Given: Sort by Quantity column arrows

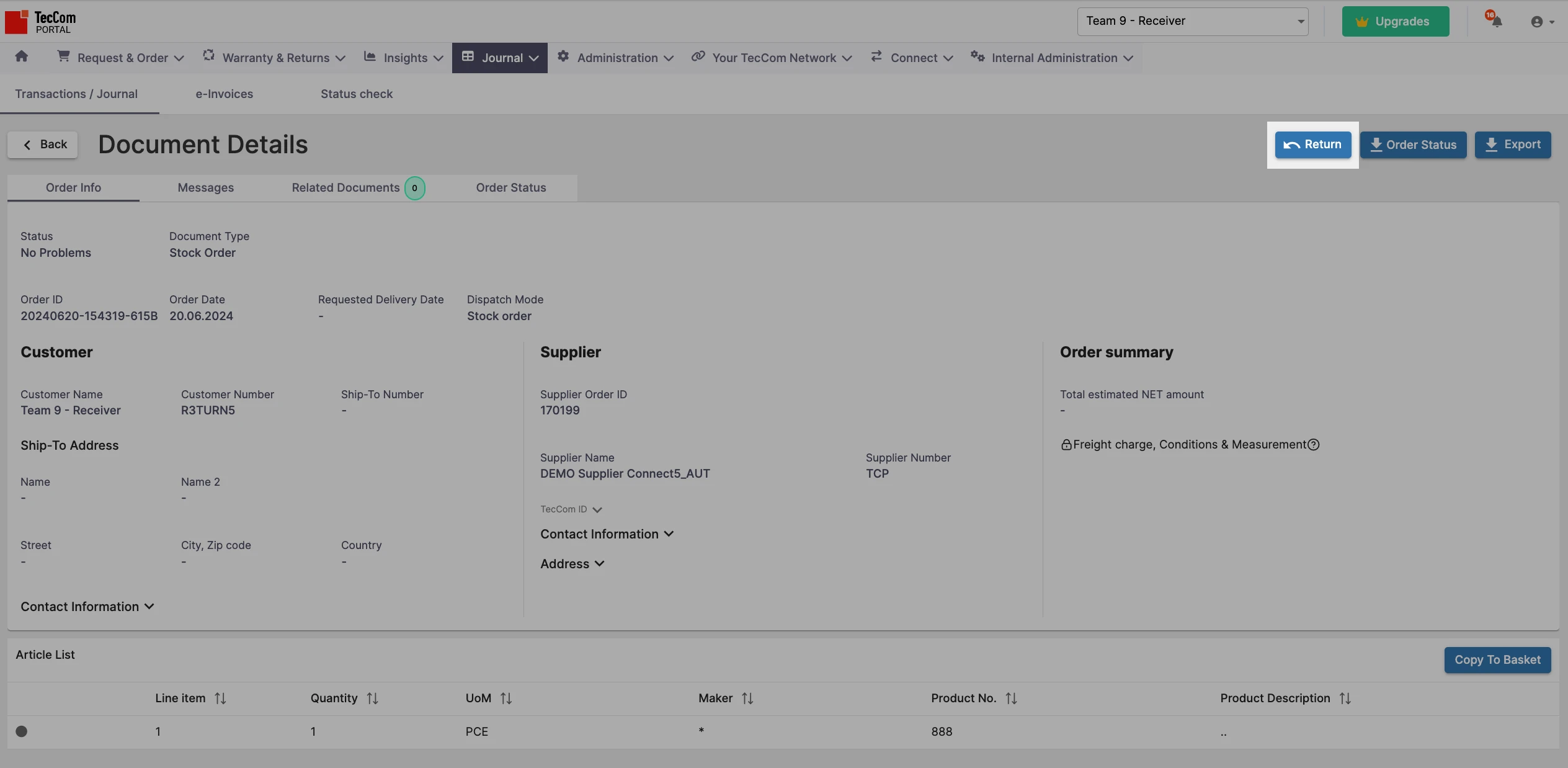Looking at the screenshot, I should pos(372,699).
